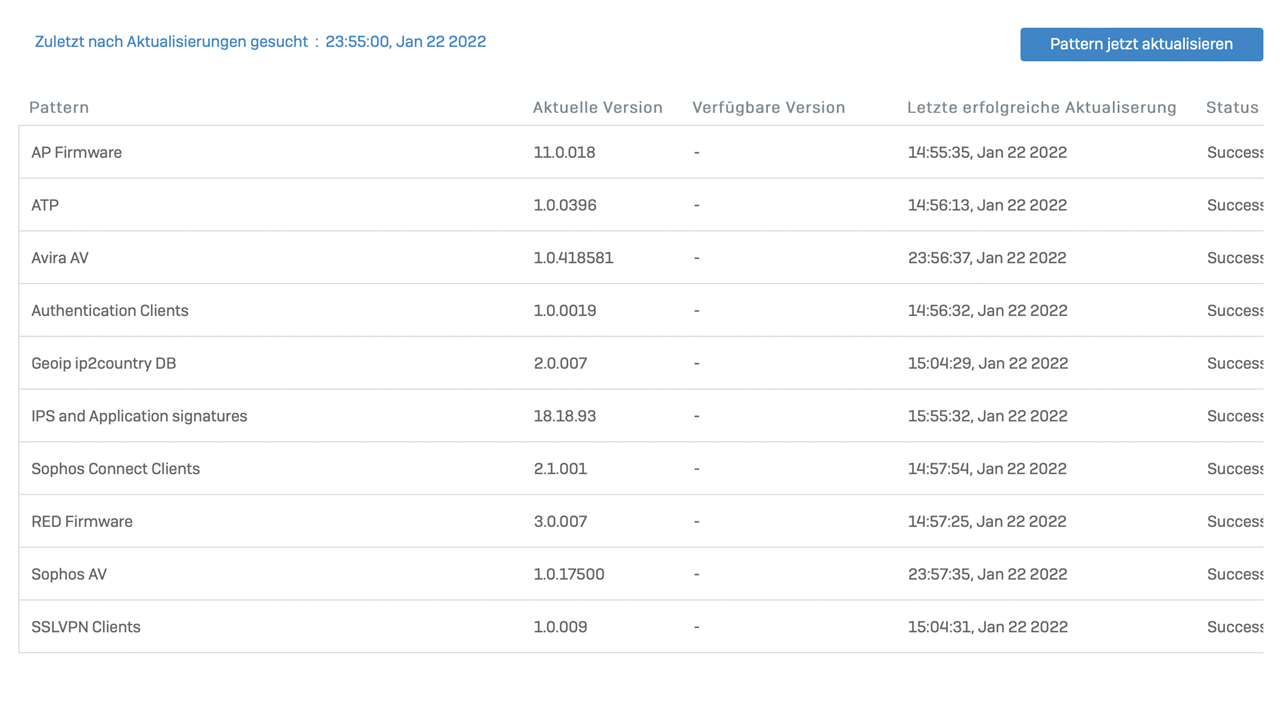Click the Success status of AP Firmware
This screenshot has height=707, width=1280.
[1235, 152]
